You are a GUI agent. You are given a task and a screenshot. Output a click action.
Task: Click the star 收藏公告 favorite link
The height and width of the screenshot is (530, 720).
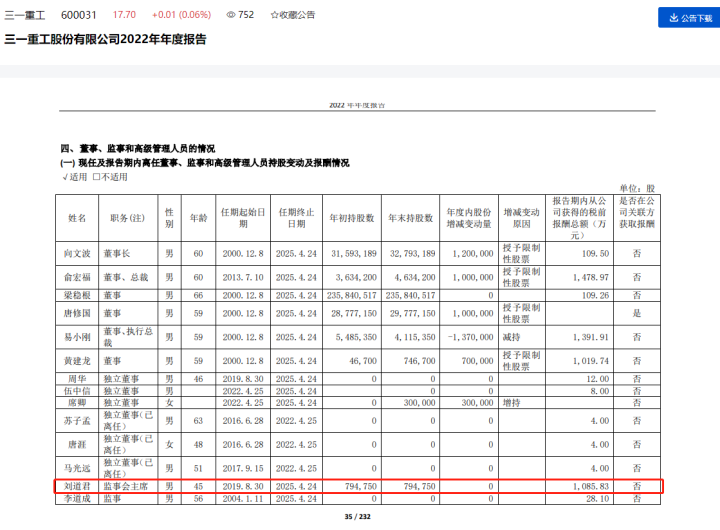[292, 15]
